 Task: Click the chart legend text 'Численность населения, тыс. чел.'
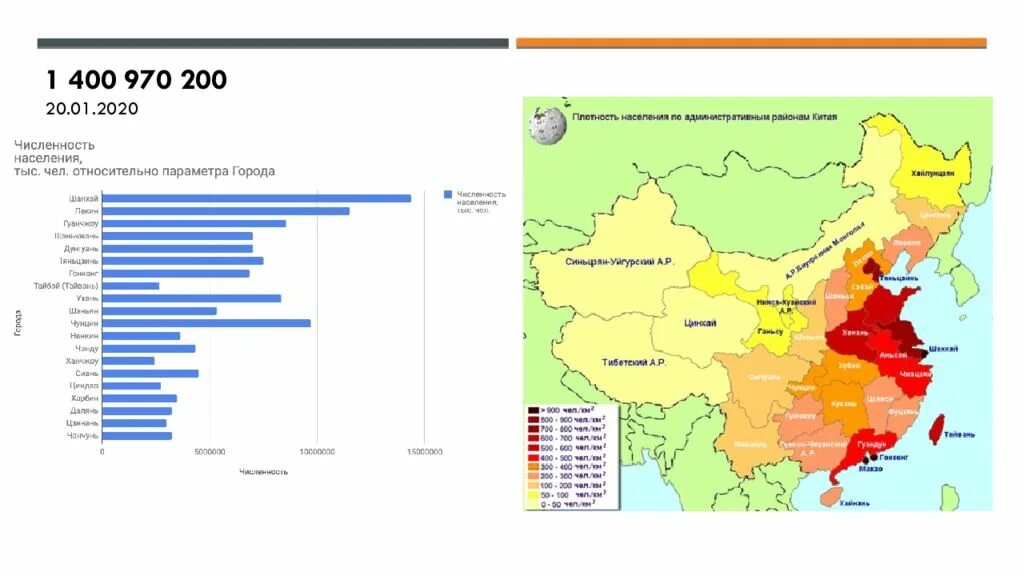(x=481, y=202)
